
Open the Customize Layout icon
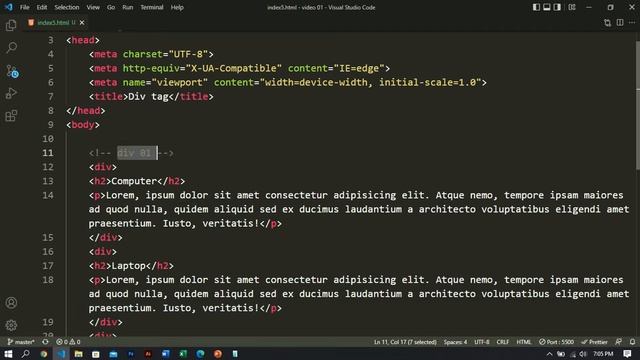point(572,7)
